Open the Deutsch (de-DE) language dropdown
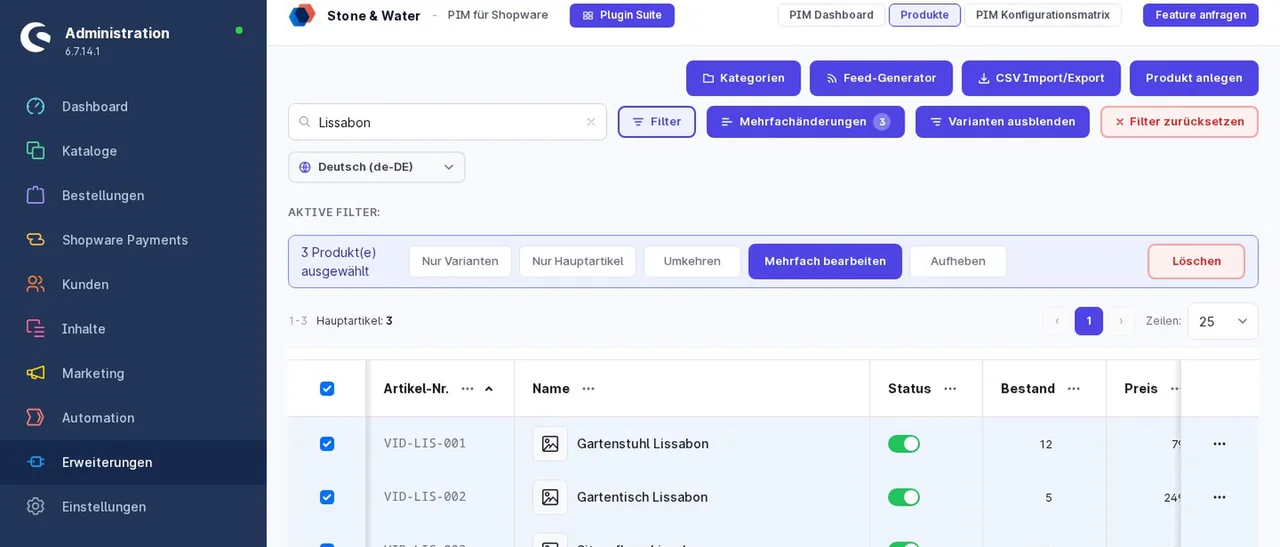This screenshot has width=1280, height=547. pos(377,167)
